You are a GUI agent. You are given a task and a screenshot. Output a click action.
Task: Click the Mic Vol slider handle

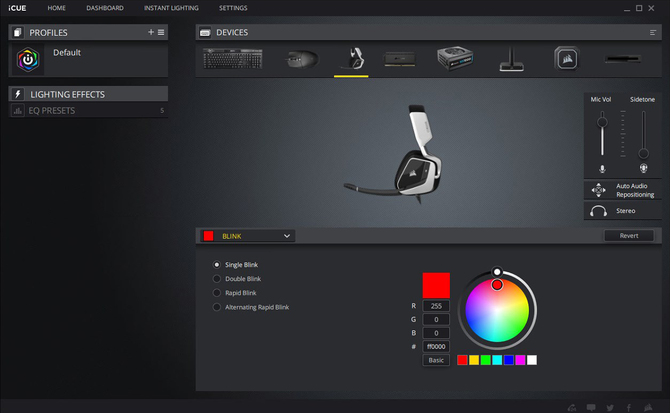(602, 123)
